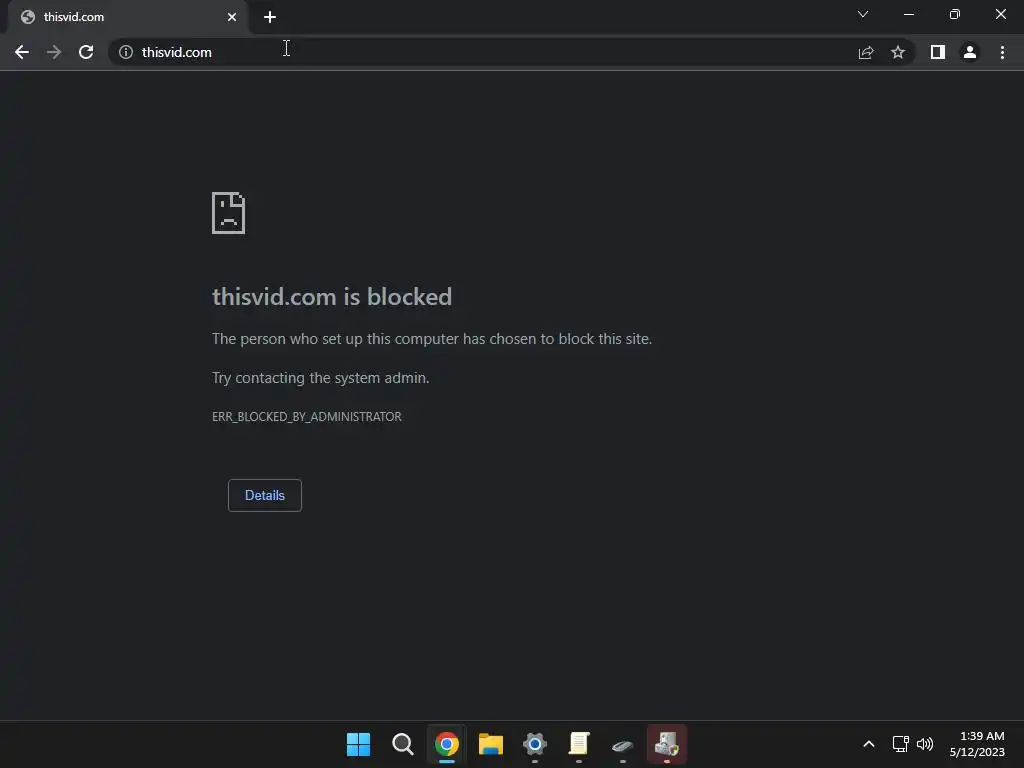Viewport: 1024px width, 768px height.
Task: Open File Explorer from the taskbar
Action: click(x=490, y=744)
